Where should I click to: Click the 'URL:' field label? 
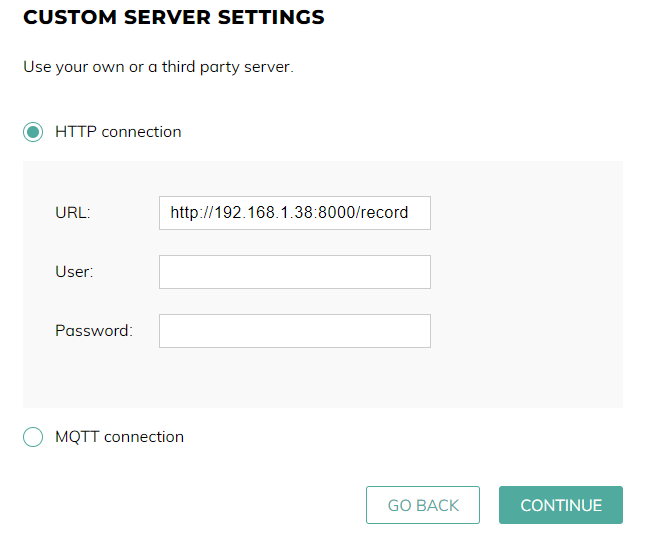(73, 213)
